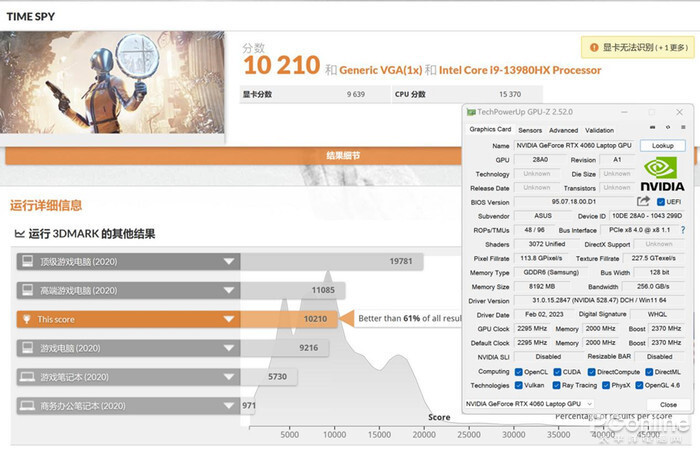Toggle the DirectCompute checkbox

coord(592,372)
